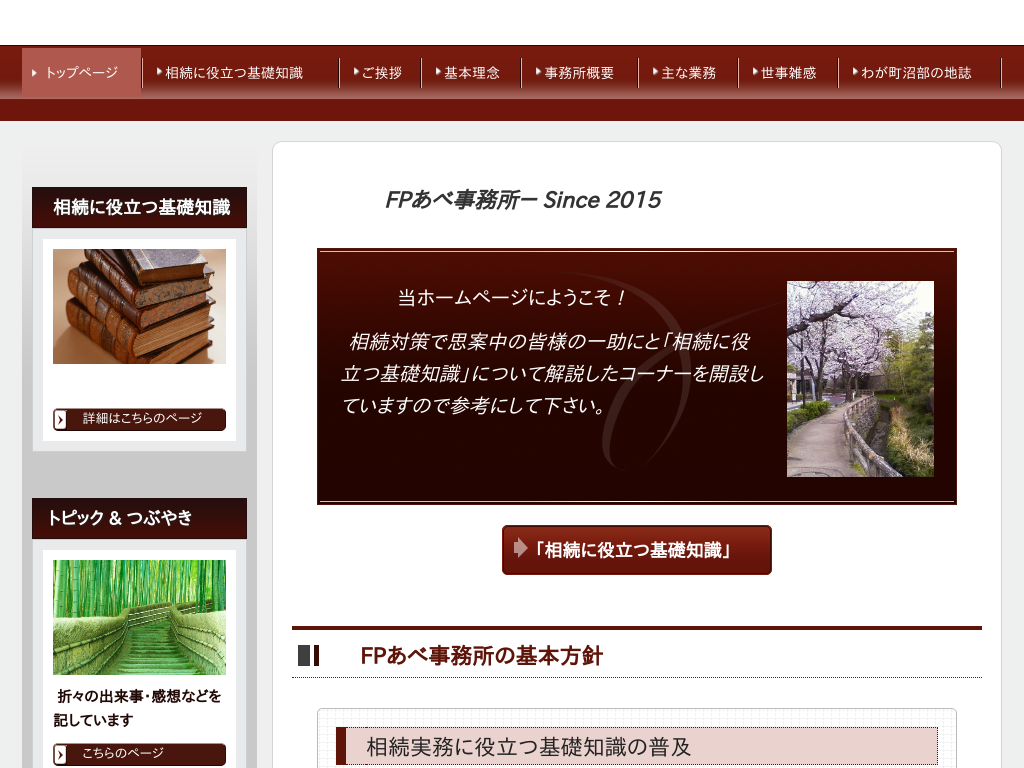Click the gray arrow icon on center button
Viewport: 1024px width, 768px height.
click(520, 548)
